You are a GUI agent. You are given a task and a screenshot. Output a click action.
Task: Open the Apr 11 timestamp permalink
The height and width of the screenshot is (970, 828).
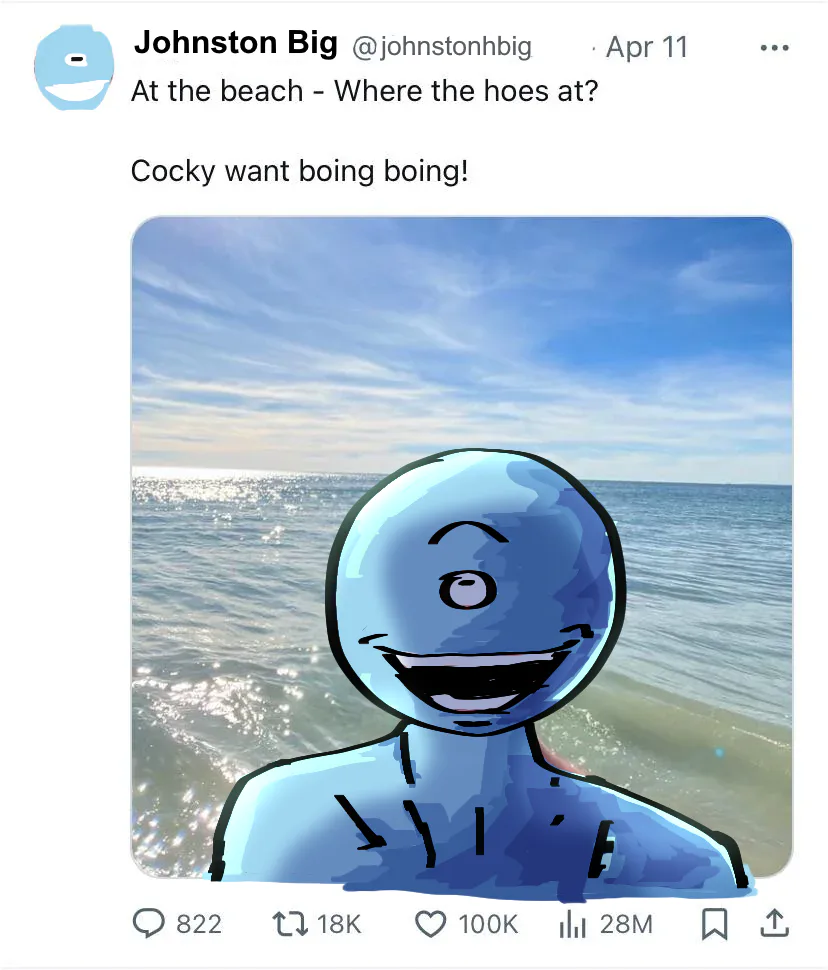coord(647,47)
